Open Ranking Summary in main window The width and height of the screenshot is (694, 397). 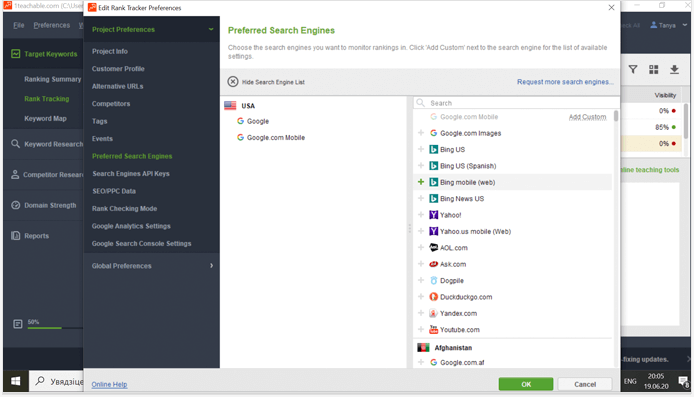click(53, 79)
